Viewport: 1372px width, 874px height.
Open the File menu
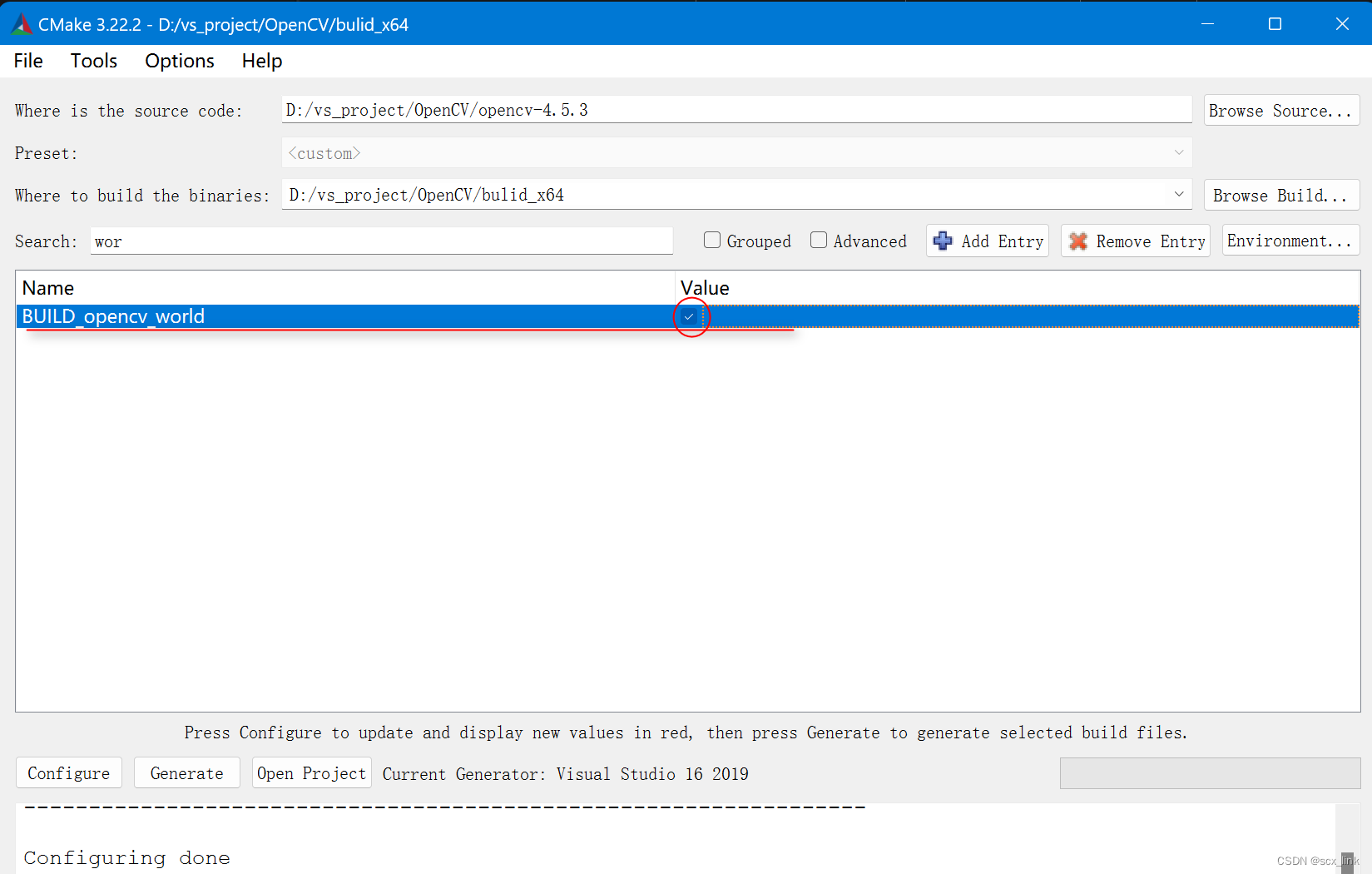[28, 61]
